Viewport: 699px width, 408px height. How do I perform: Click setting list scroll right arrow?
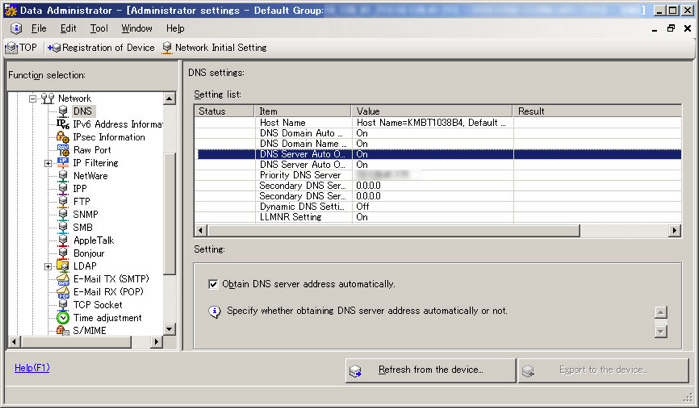pos(675,231)
